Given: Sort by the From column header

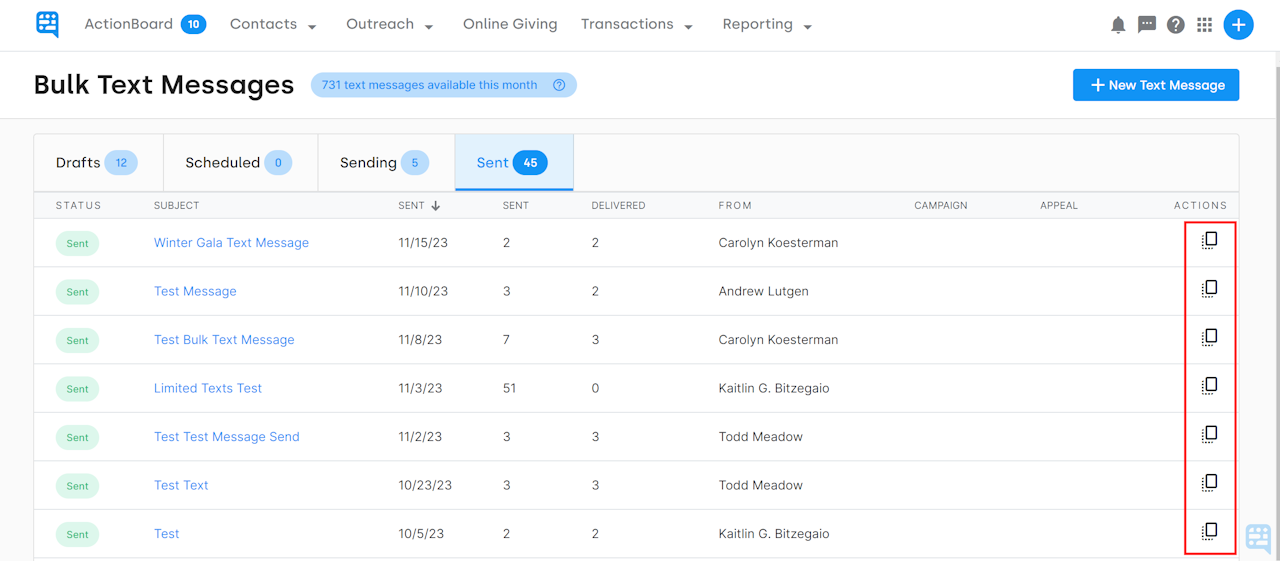Looking at the screenshot, I should coord(735,206).
